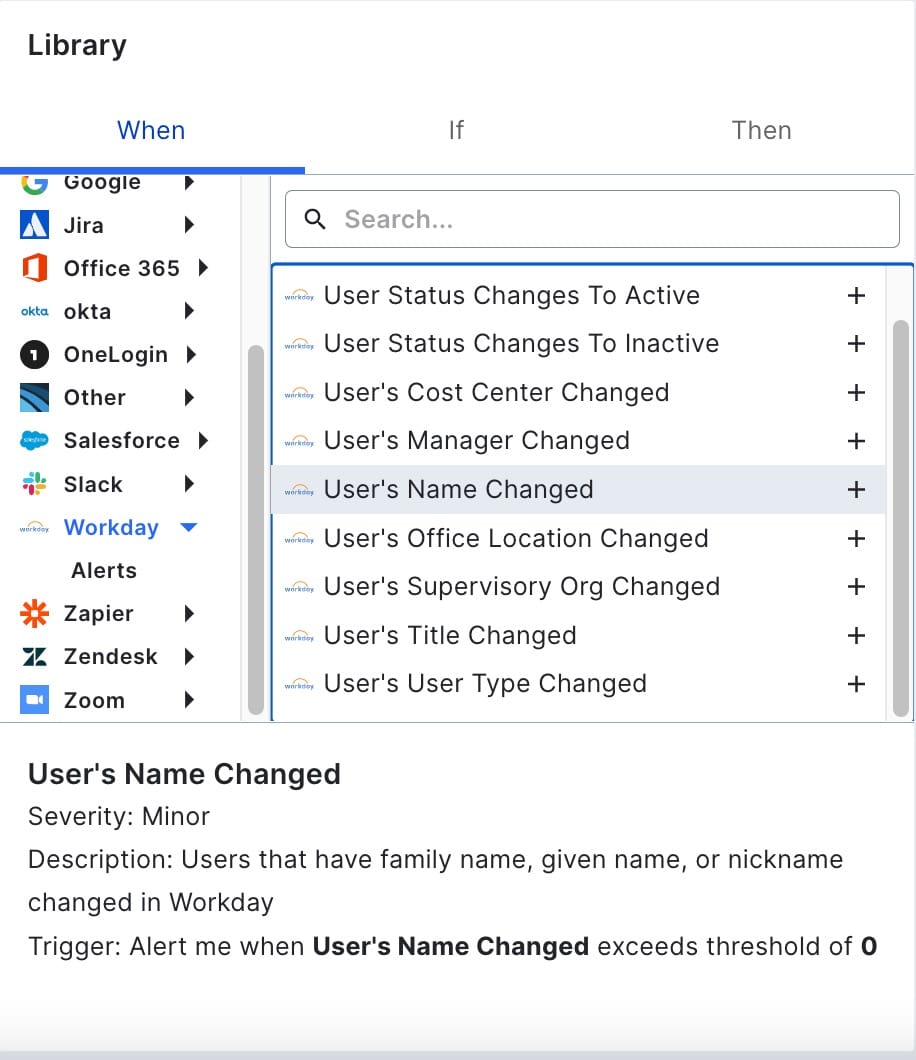
Task: Add User's Name Changed with plus
Action: point(857,489)
